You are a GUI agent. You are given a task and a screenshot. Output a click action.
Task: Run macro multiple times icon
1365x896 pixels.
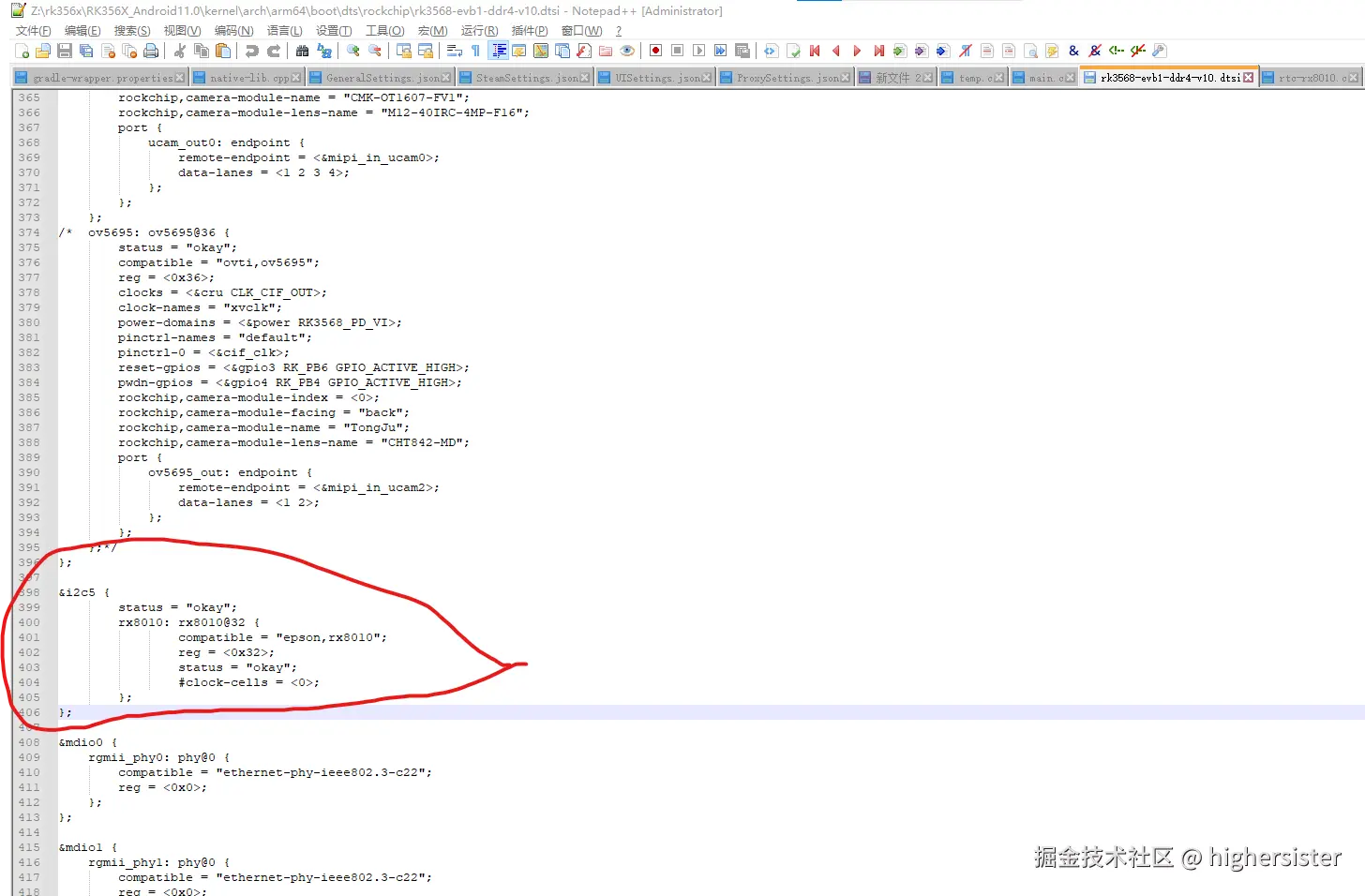click(720, 51)
